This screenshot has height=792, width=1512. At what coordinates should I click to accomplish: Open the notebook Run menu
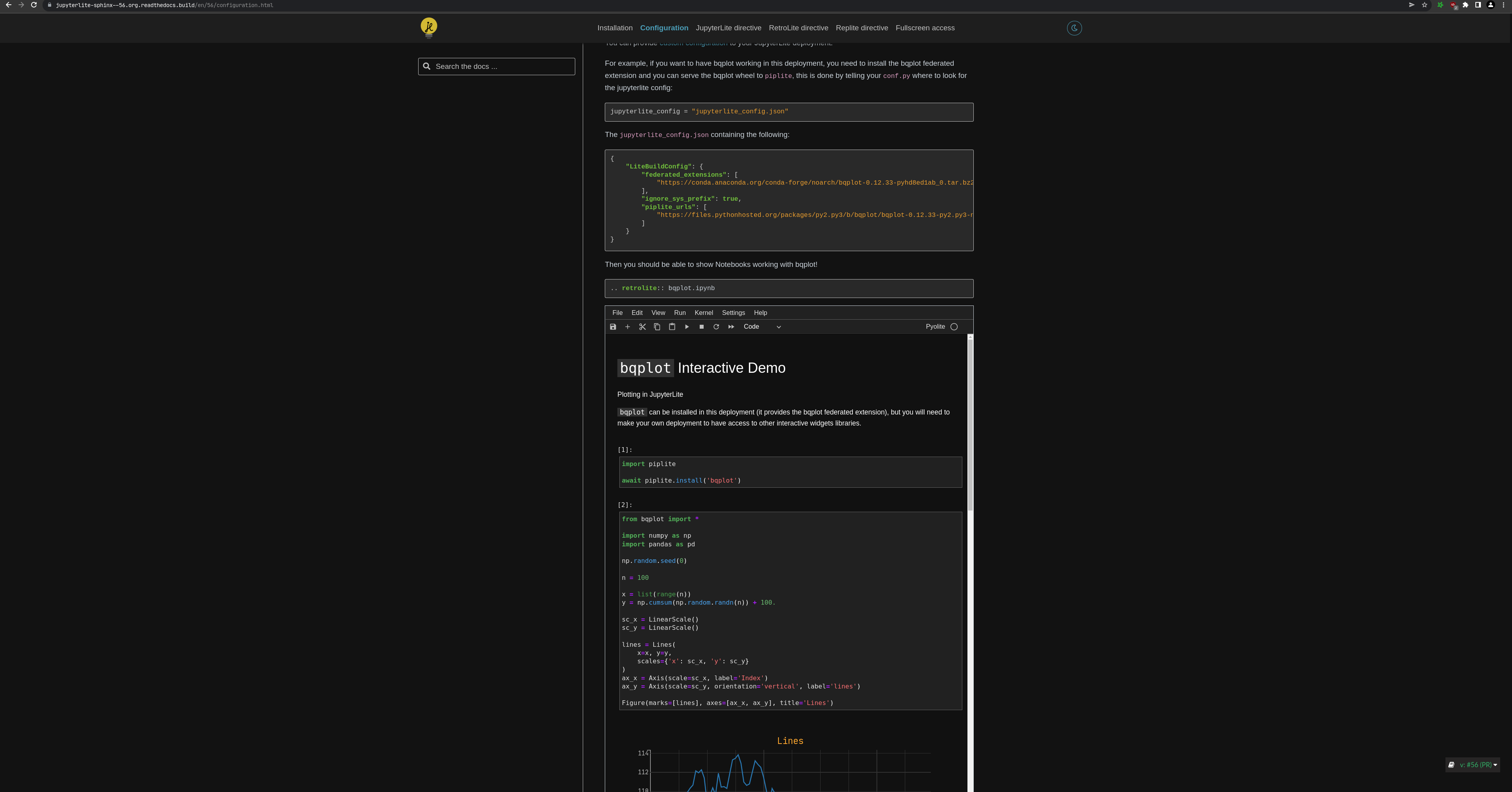coord(680,313)
